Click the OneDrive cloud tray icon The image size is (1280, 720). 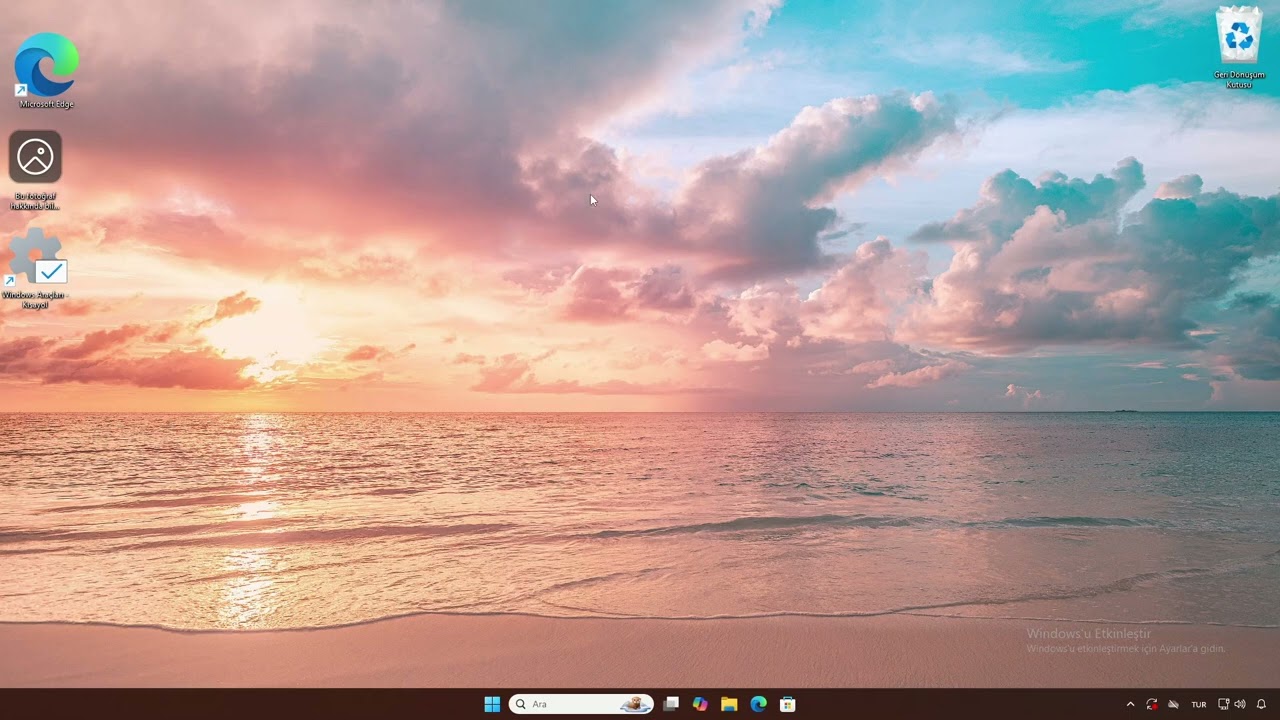click(x=1174, y=704)
